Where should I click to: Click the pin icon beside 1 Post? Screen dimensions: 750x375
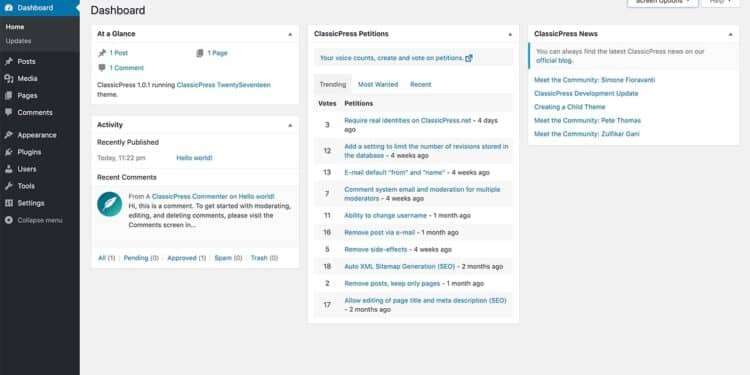tap(102, 53)
